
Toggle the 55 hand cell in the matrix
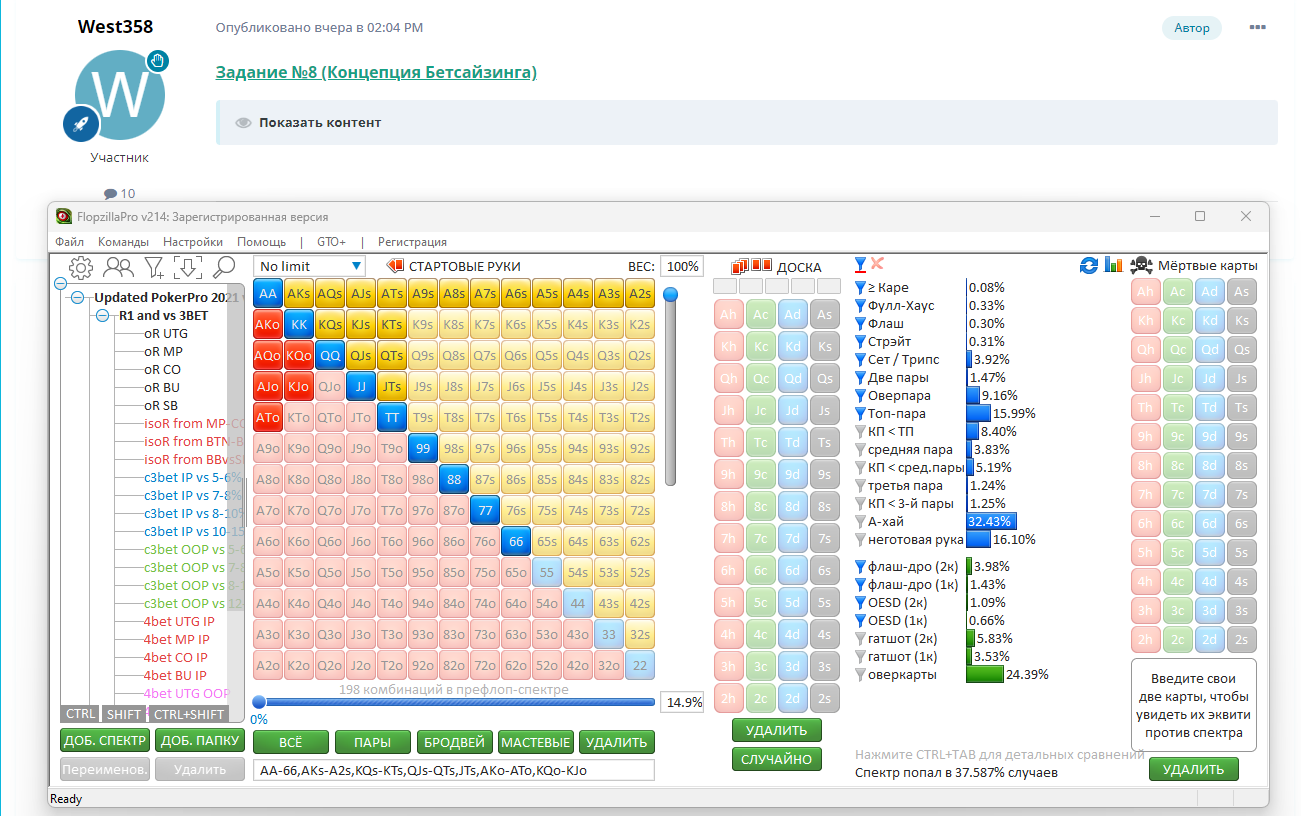pyautogui.click(x=547, y=573)
